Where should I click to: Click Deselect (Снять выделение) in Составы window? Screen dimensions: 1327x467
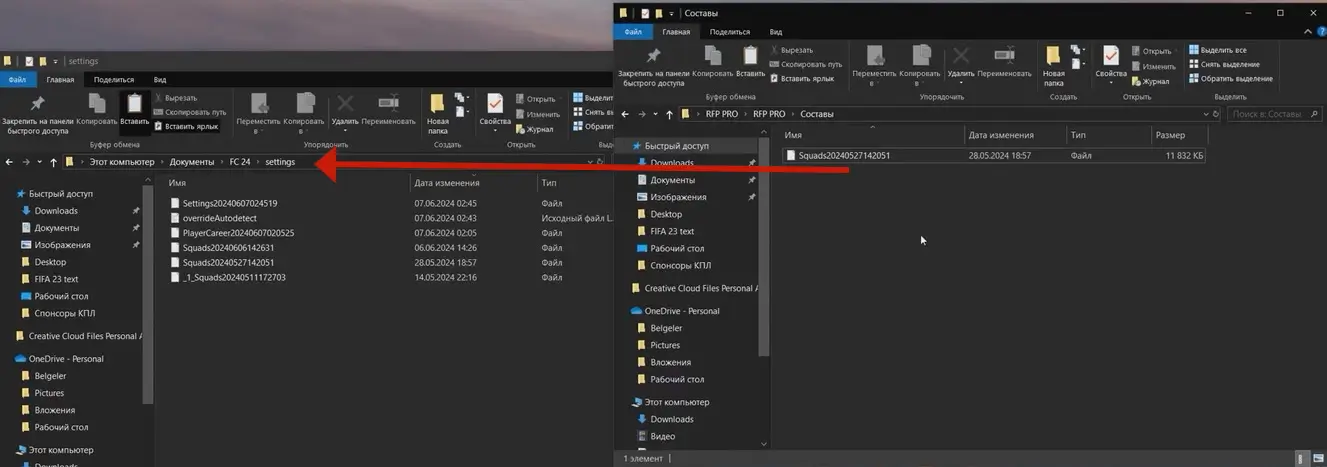click(1222, 64)
